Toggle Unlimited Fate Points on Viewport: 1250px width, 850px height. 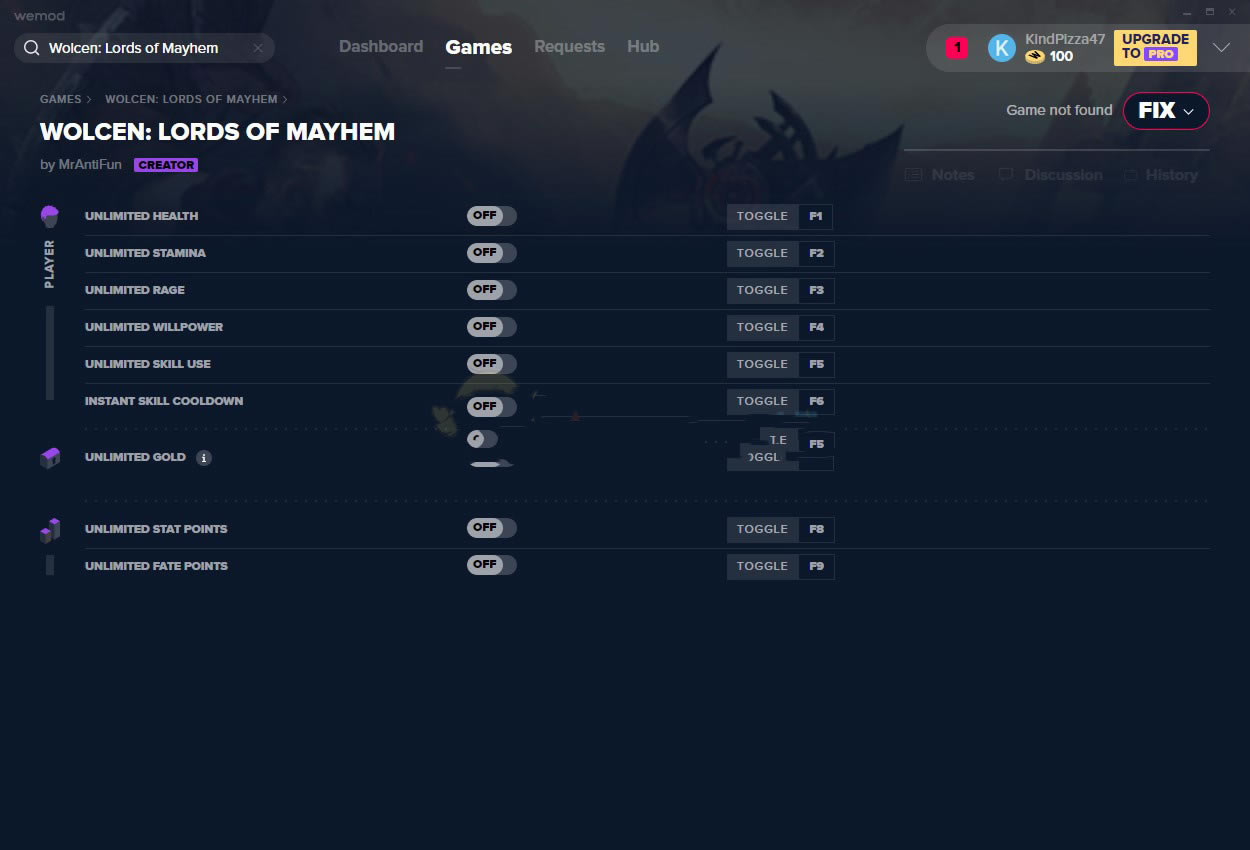pos(491,565)
